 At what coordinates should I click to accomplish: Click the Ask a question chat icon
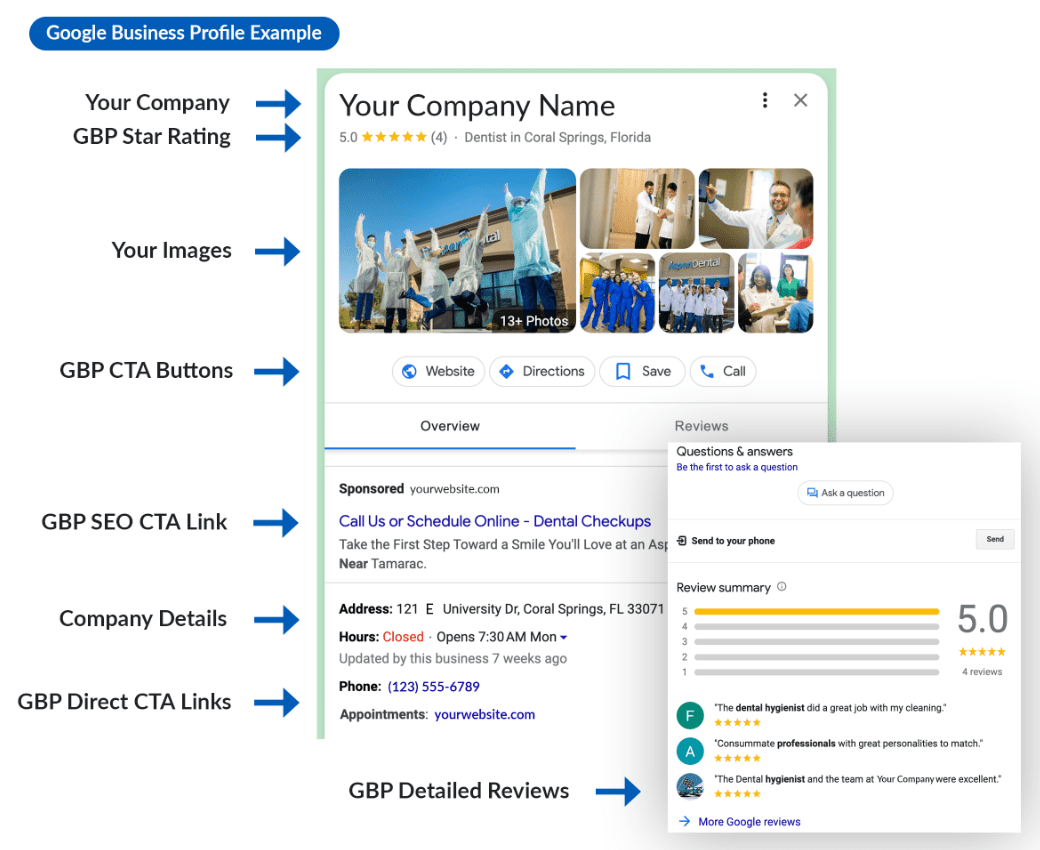click(812, 493)
